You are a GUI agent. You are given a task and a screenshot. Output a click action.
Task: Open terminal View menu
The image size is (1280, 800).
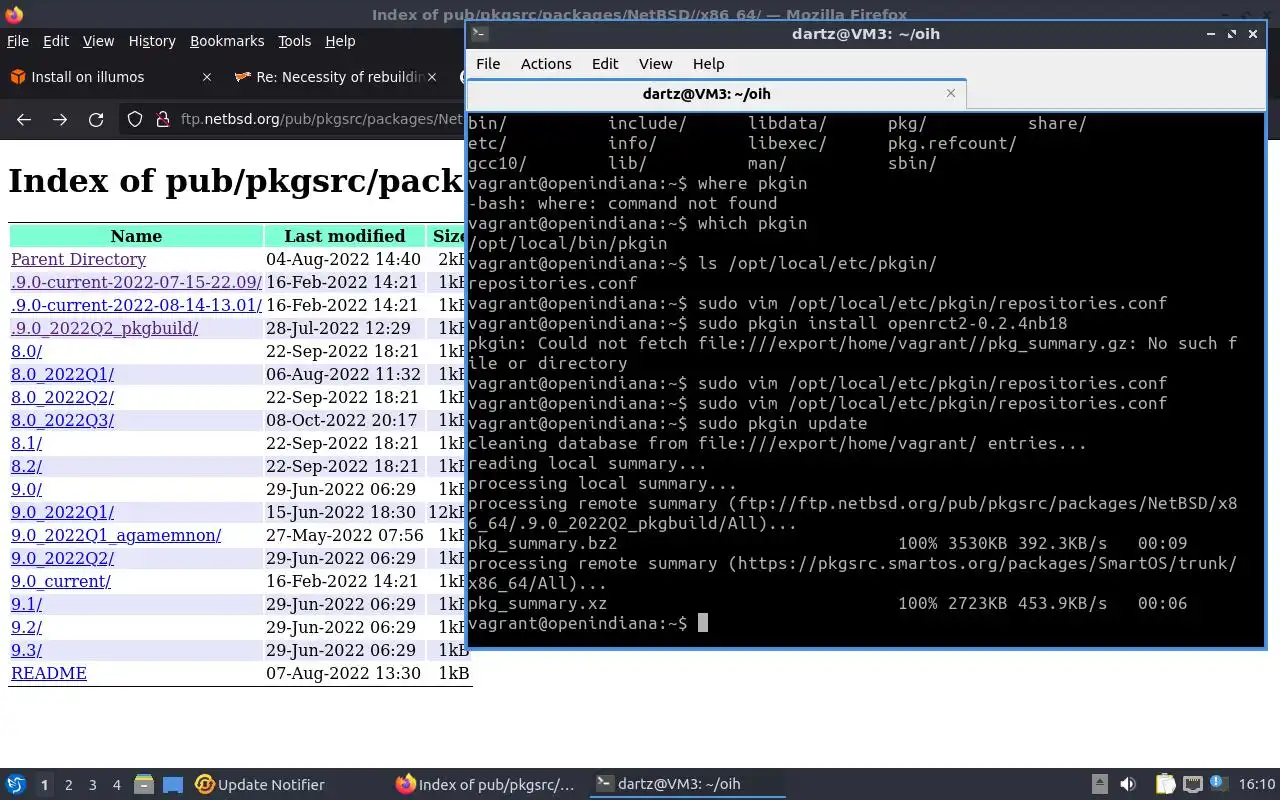pos(655,63)
